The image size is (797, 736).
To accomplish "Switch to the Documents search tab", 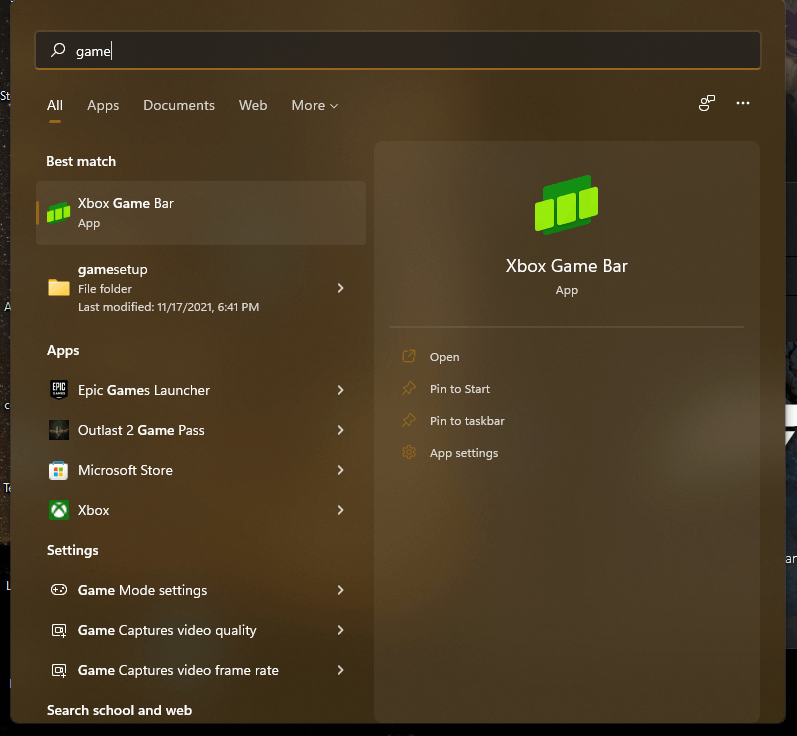I will click(x=179, y=105).
